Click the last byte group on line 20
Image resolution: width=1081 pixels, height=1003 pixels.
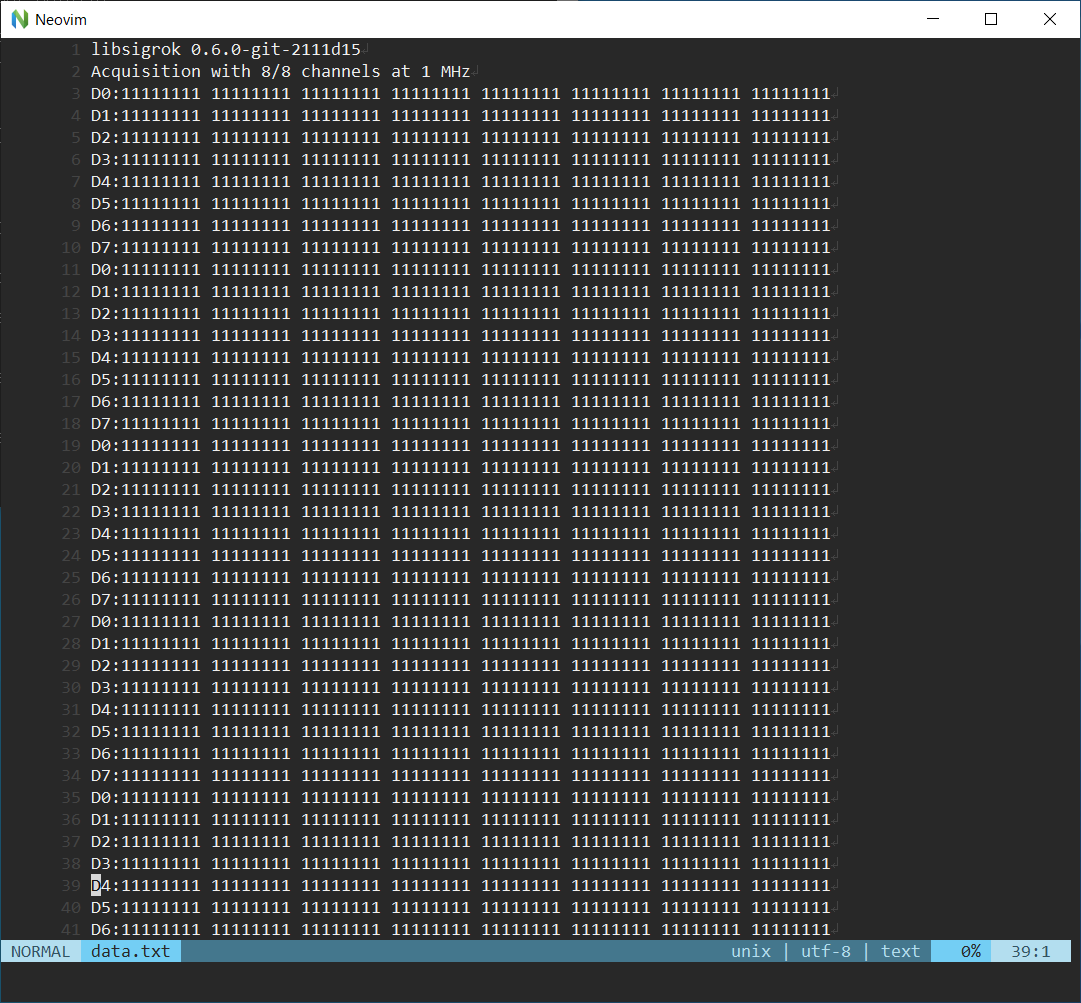(791, 468)
